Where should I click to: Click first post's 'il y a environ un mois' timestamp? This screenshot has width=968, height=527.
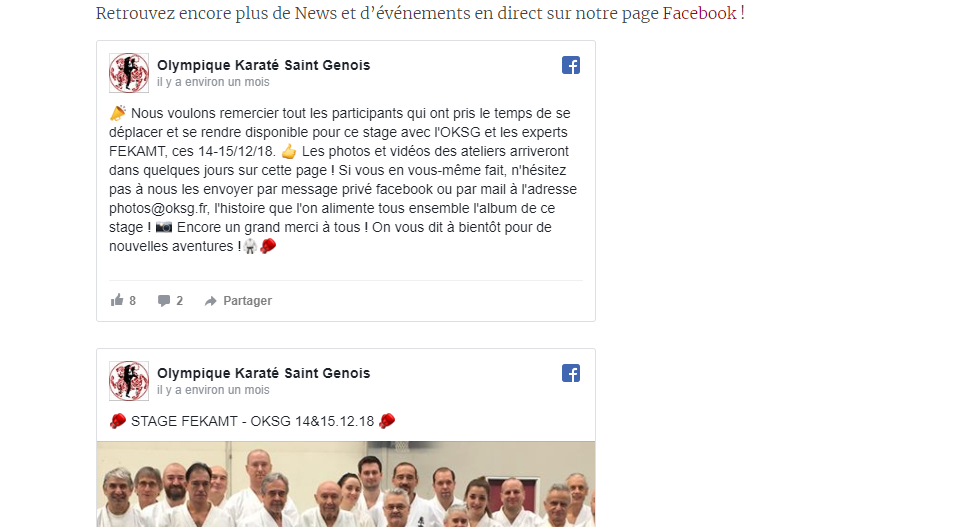213,82
